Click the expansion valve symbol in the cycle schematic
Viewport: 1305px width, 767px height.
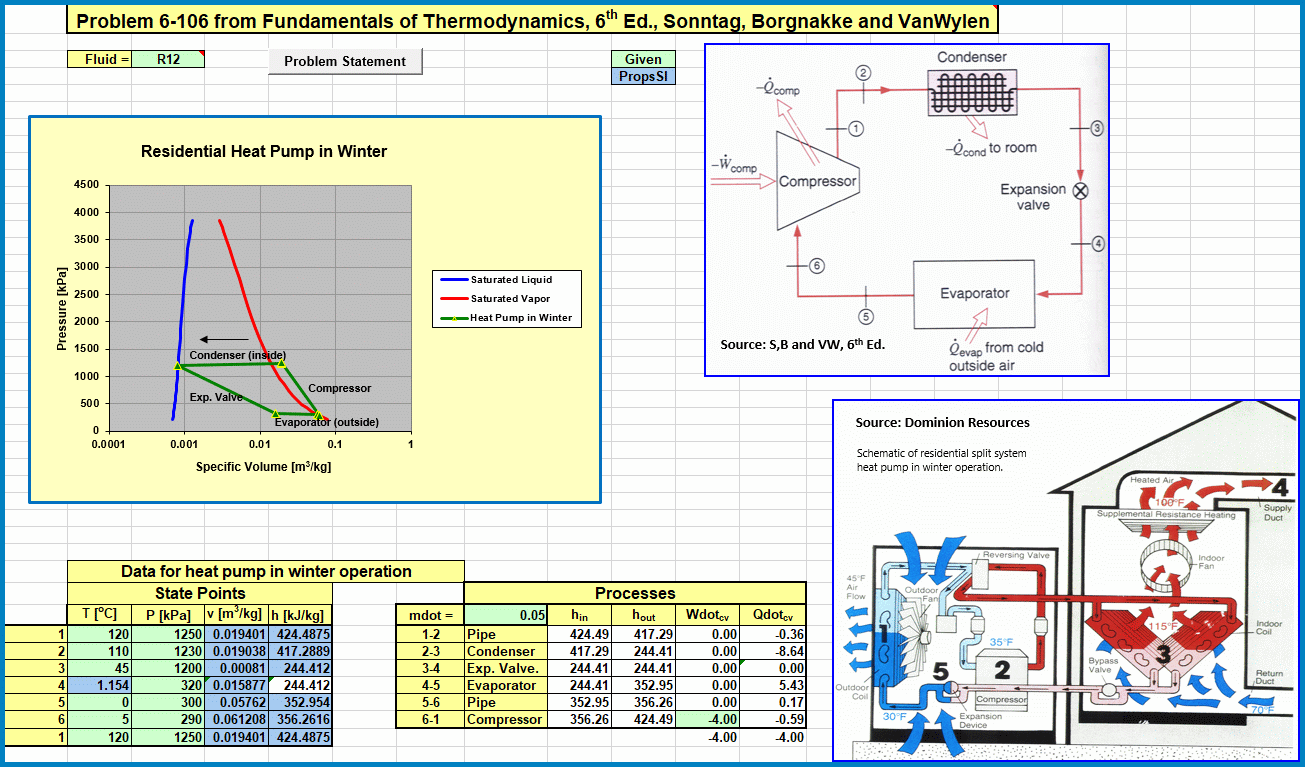coord(1080,190)
